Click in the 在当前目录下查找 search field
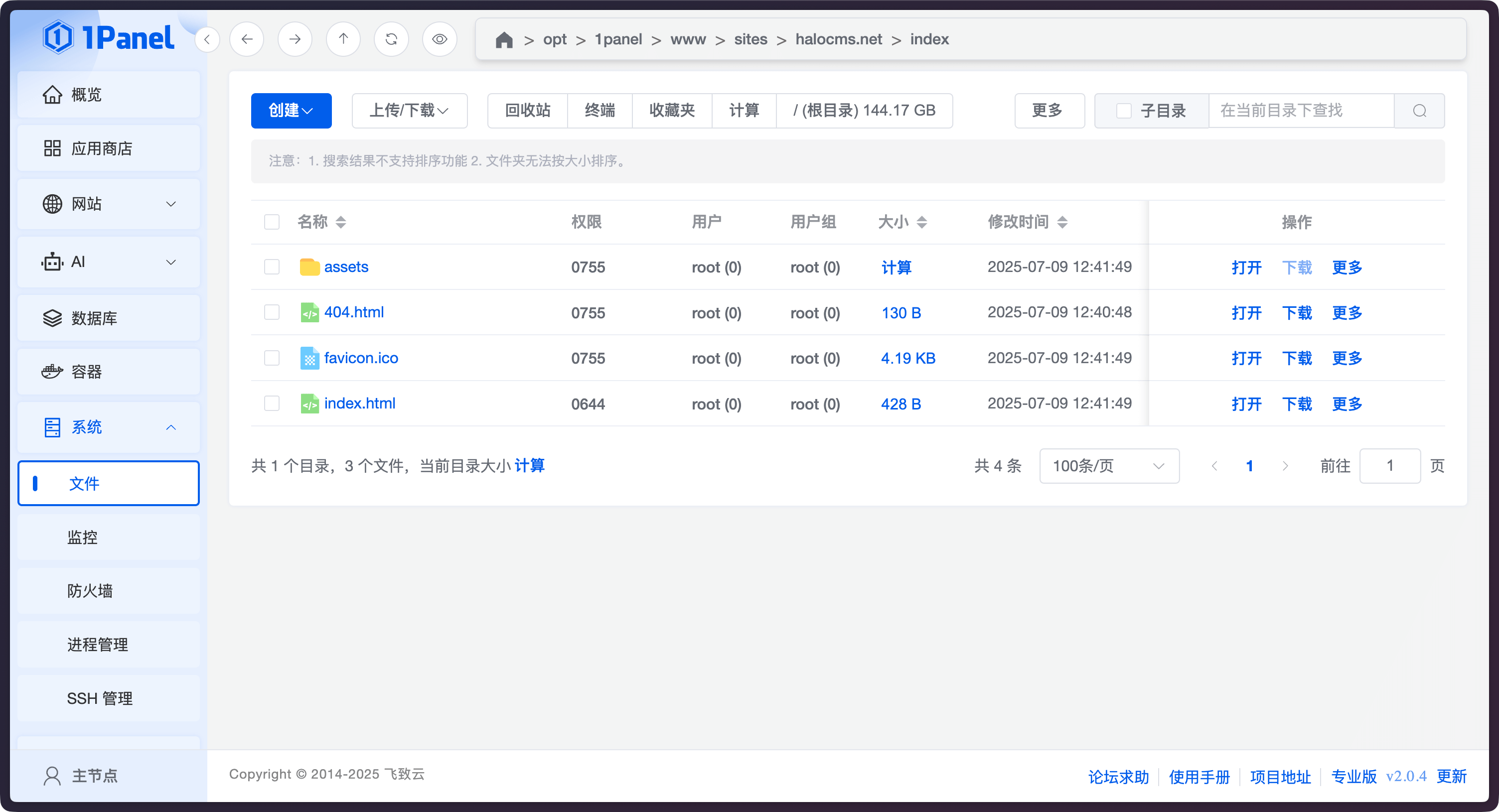Image resolution: width=1499 pixels, height=812 pixels. click(1301, 111)
